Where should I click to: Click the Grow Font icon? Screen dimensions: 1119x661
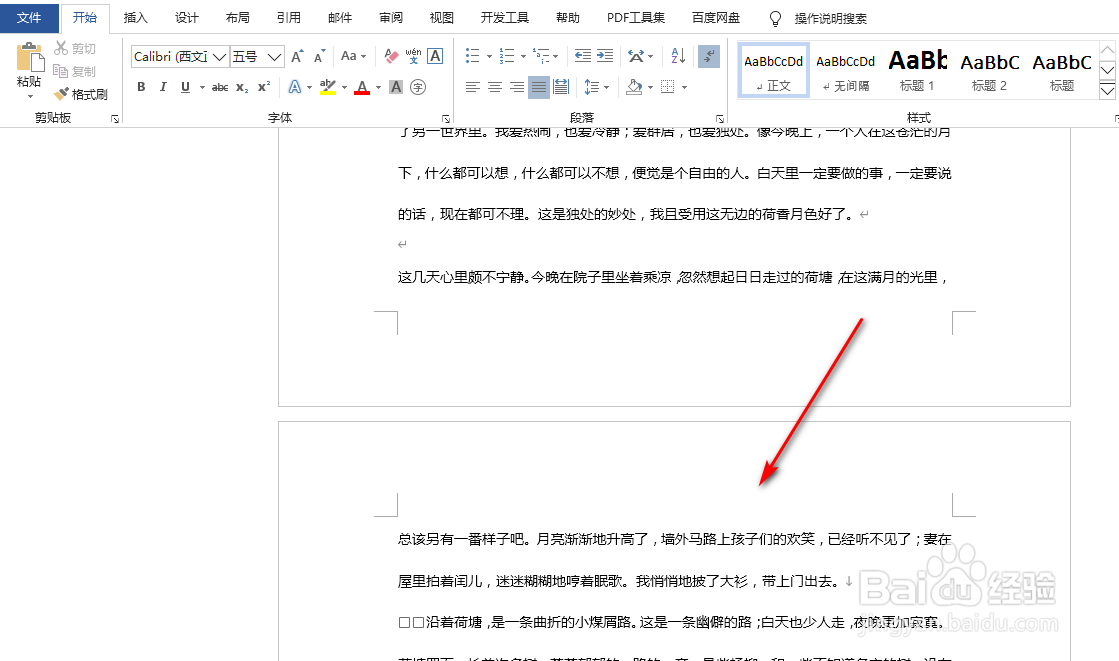298,56
